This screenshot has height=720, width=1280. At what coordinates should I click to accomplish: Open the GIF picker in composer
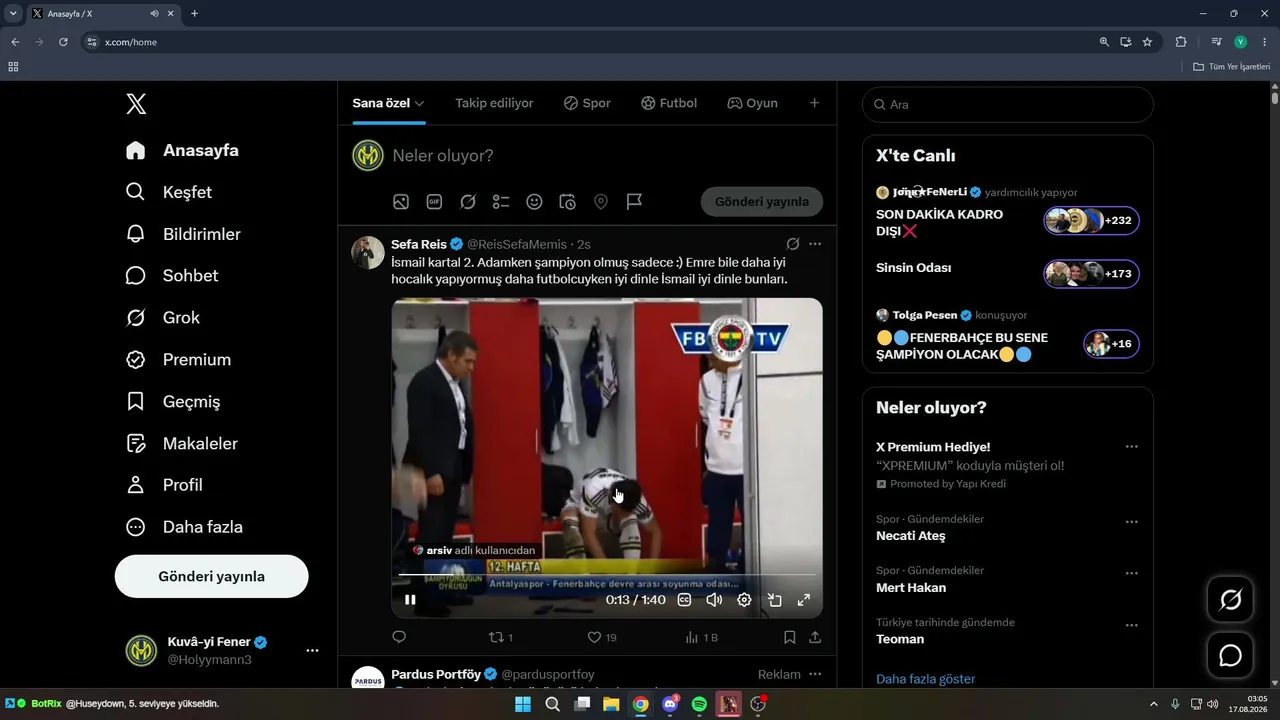(x=434, y=202)
